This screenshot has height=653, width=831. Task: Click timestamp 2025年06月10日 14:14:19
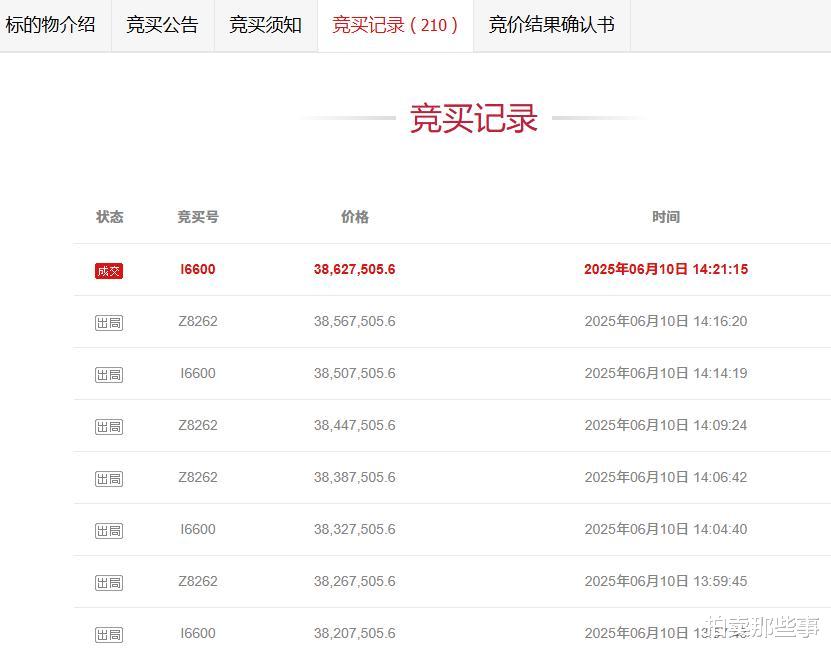point(666,373)
